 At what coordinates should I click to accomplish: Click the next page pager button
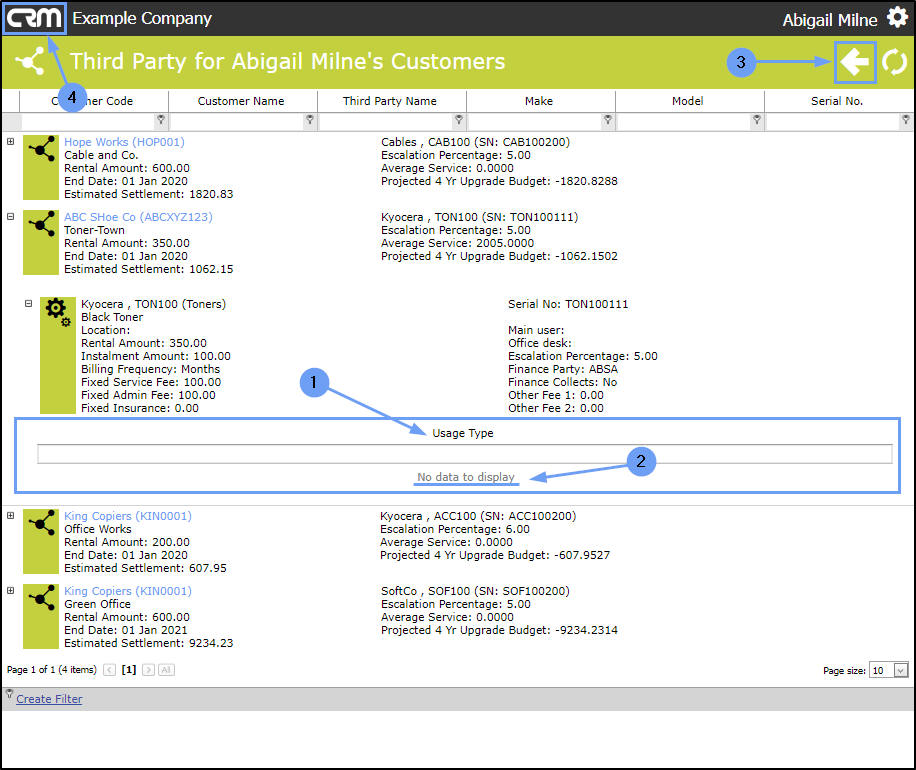[148, 670]
